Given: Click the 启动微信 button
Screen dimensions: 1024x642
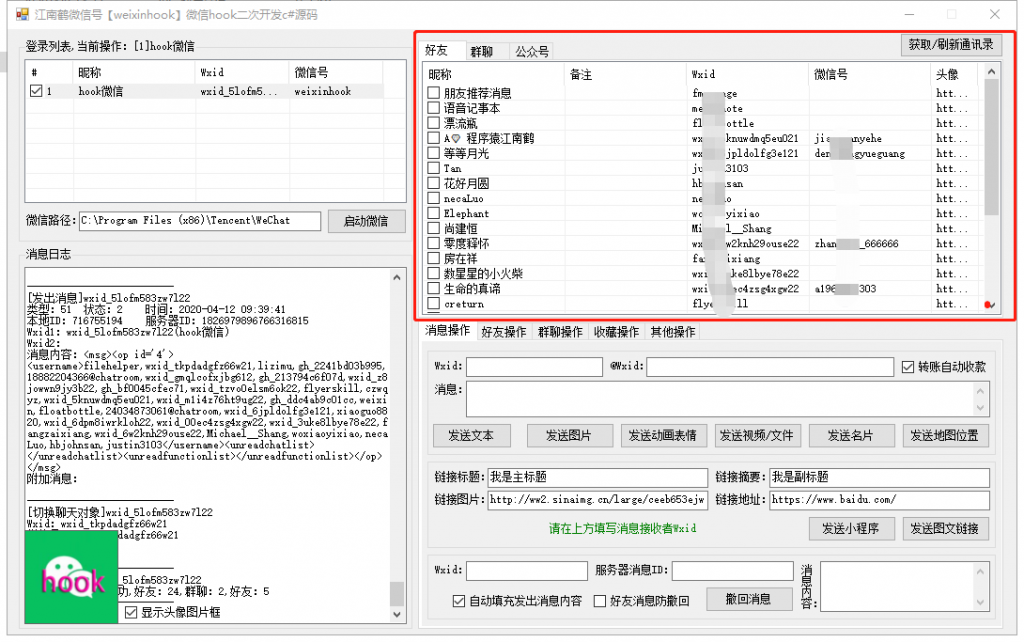Looking at the screenshot, I should pos(366,221).
